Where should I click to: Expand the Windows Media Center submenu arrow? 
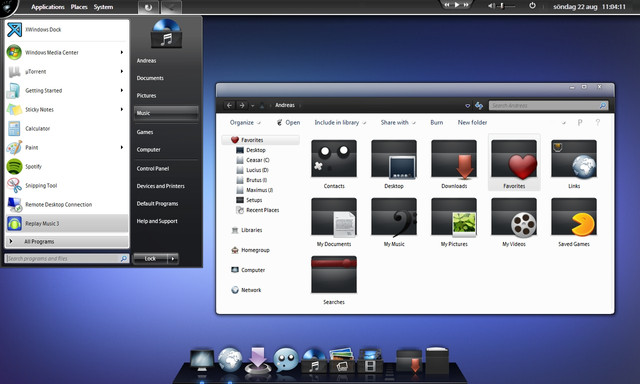[122, 52]
